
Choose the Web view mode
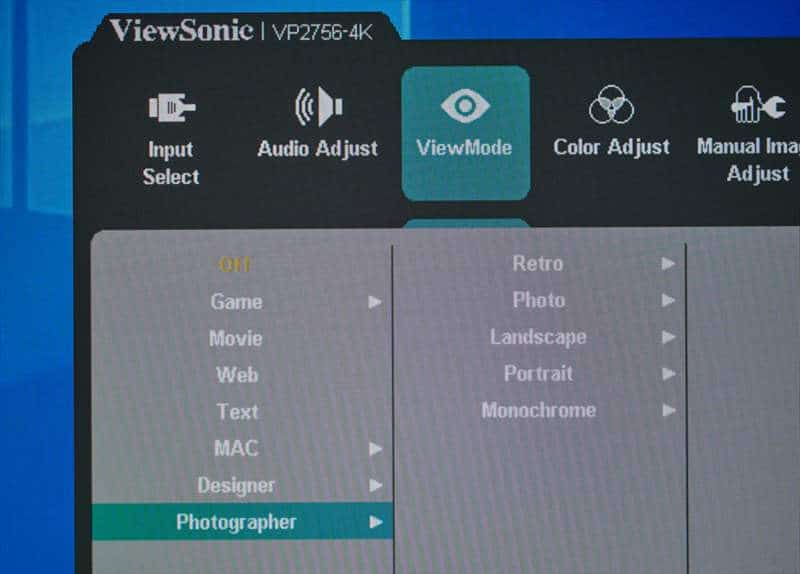pos(237,375)
